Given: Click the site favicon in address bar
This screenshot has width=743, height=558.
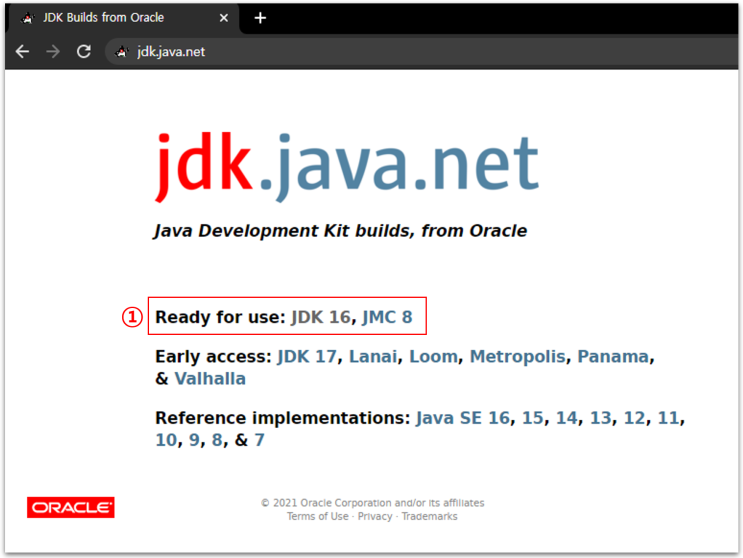Looking at the screenshot, I should (122, 51).
